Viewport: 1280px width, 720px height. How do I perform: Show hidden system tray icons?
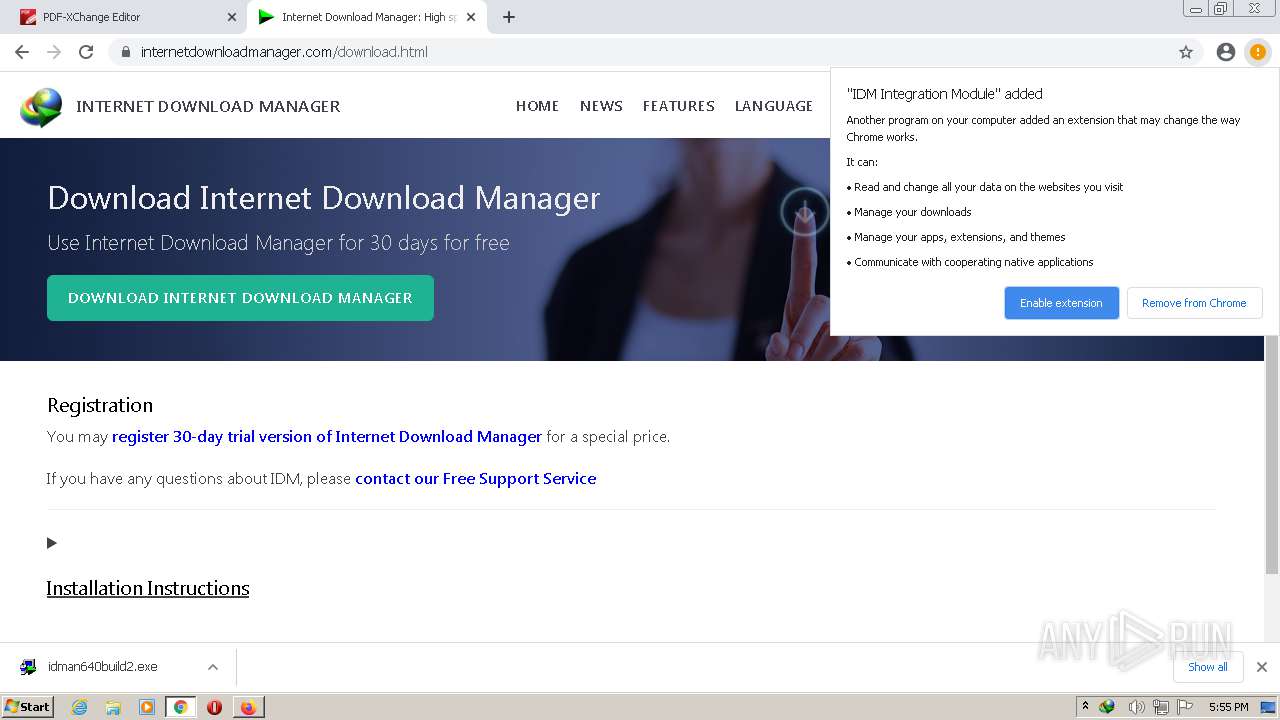[x=1085, y=707]
